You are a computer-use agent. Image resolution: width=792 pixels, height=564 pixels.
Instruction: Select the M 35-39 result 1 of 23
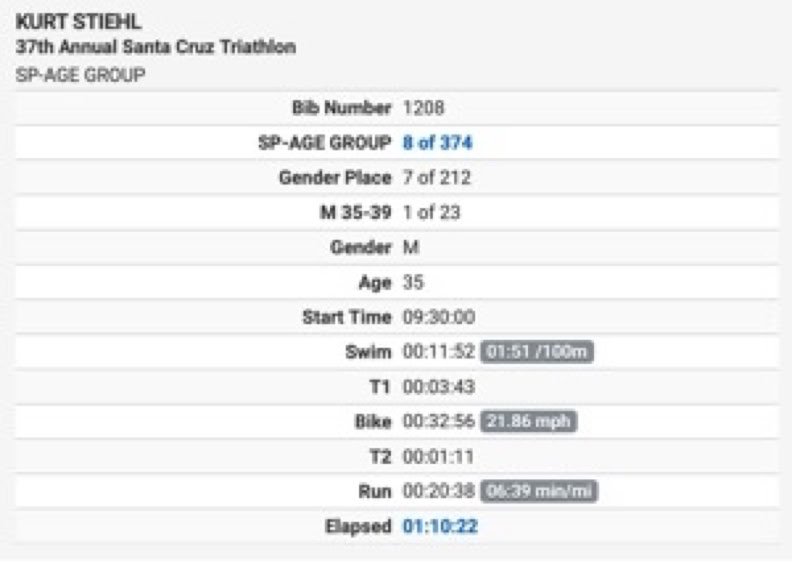pos(431,213)
